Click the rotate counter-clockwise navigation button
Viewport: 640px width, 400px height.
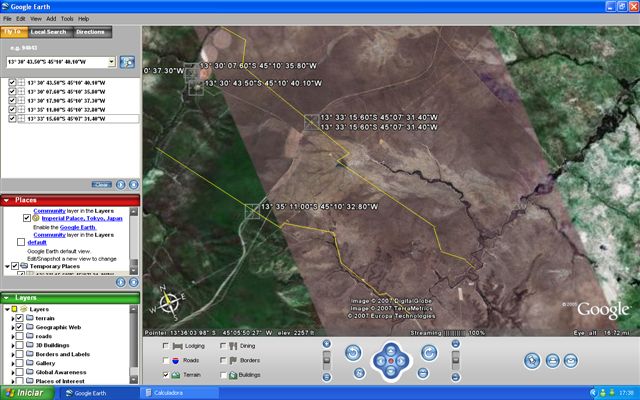point(352,351)
